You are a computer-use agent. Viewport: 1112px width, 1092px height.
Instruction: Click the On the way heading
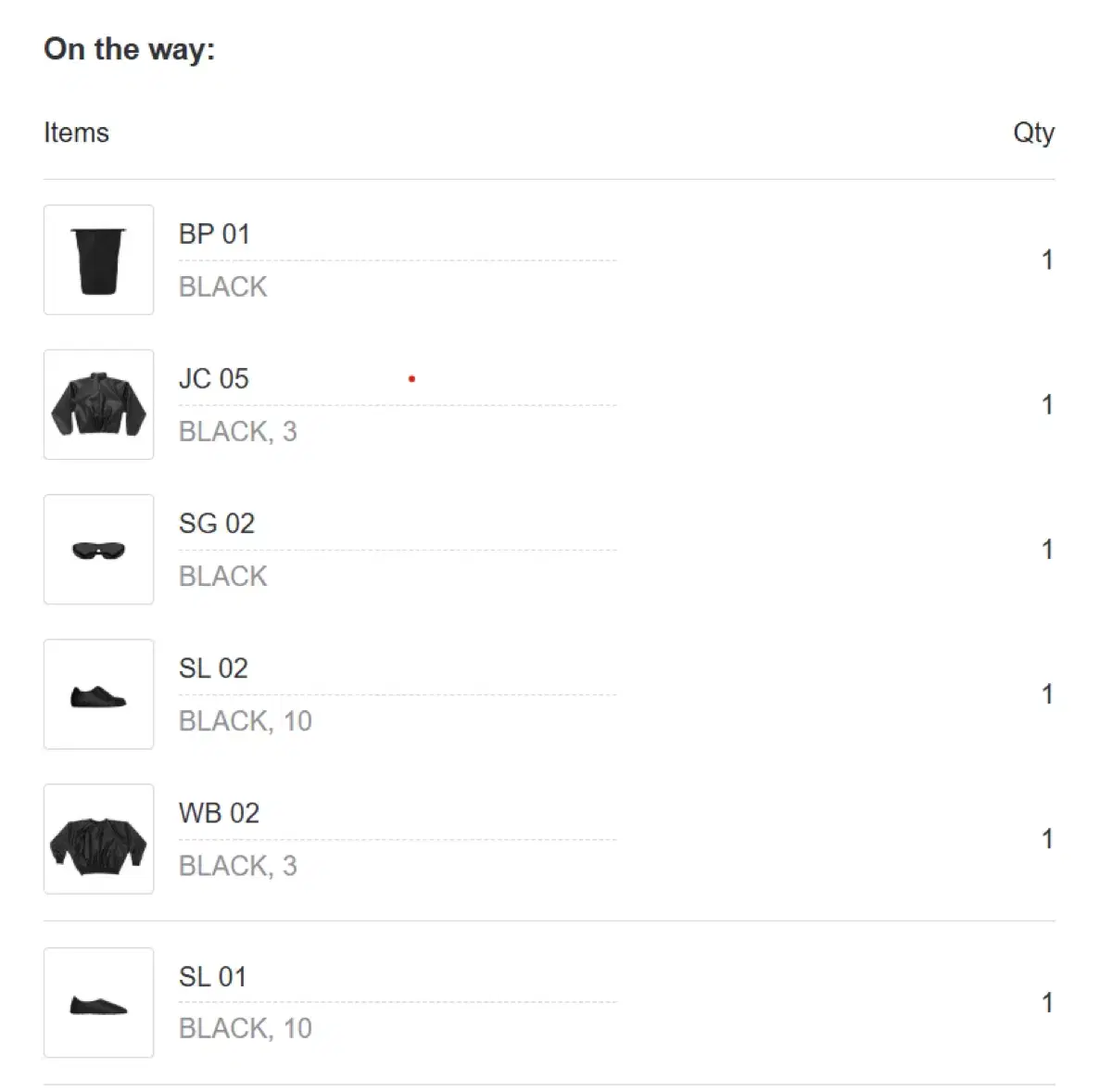tap(129, 49)
